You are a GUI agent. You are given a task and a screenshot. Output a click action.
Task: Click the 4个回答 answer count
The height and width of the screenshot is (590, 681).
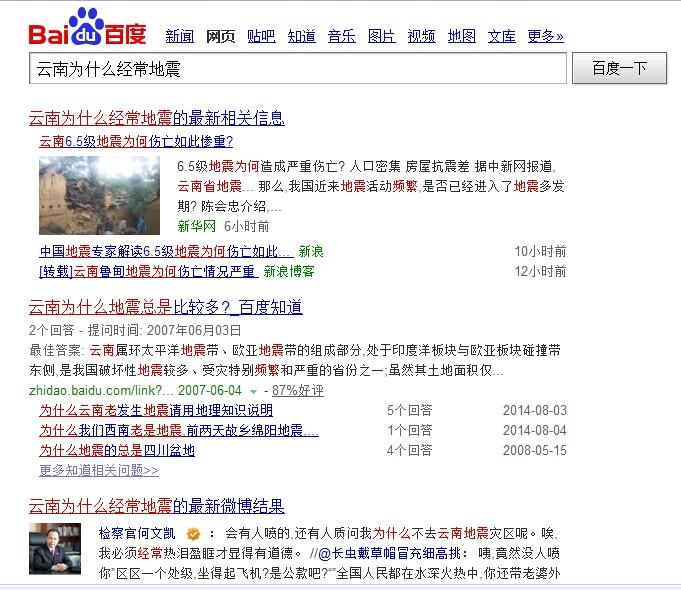pyautogui.click(x=410, y=450)
